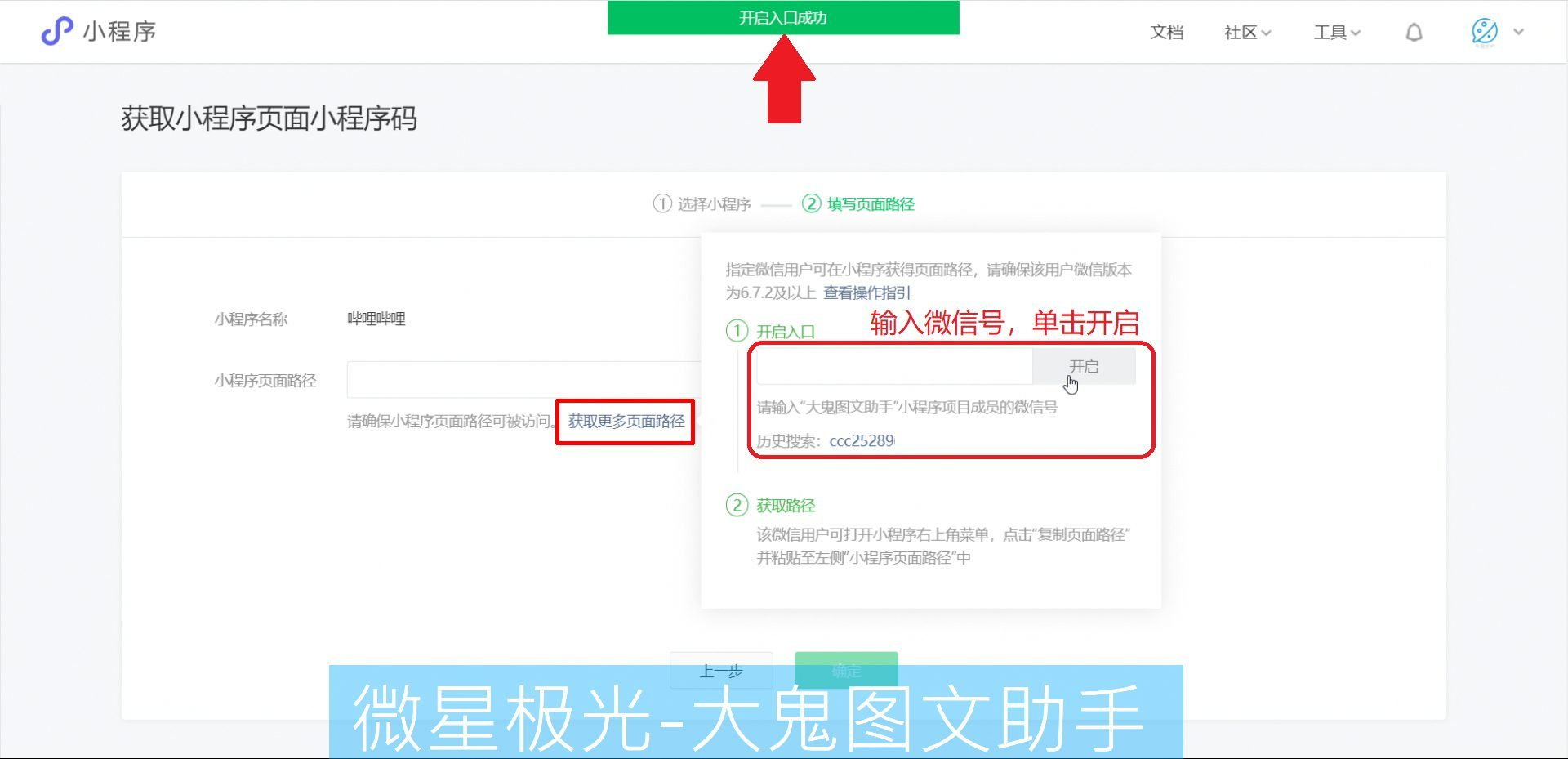Click the cursor hand icon near 开启
Viewport: 1568px width, 759px height.
pyautogui.click(x=1071, y=382)
